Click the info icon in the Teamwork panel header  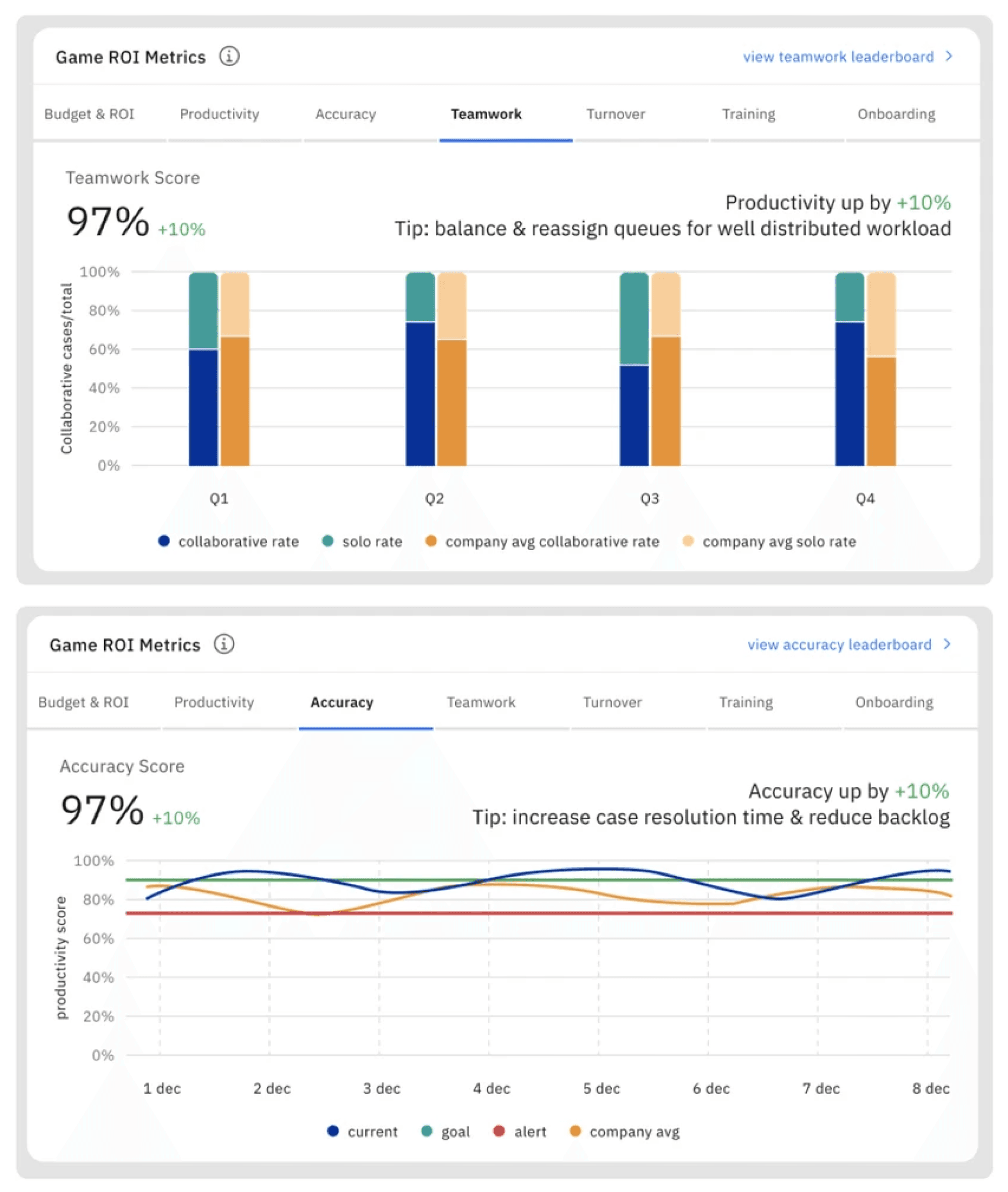229,57
